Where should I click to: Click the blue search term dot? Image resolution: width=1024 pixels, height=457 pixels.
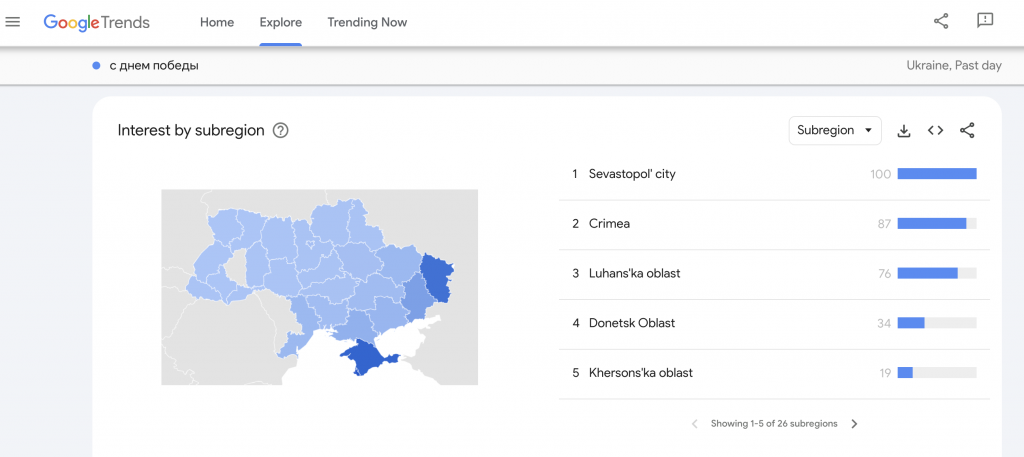point(96,66)
